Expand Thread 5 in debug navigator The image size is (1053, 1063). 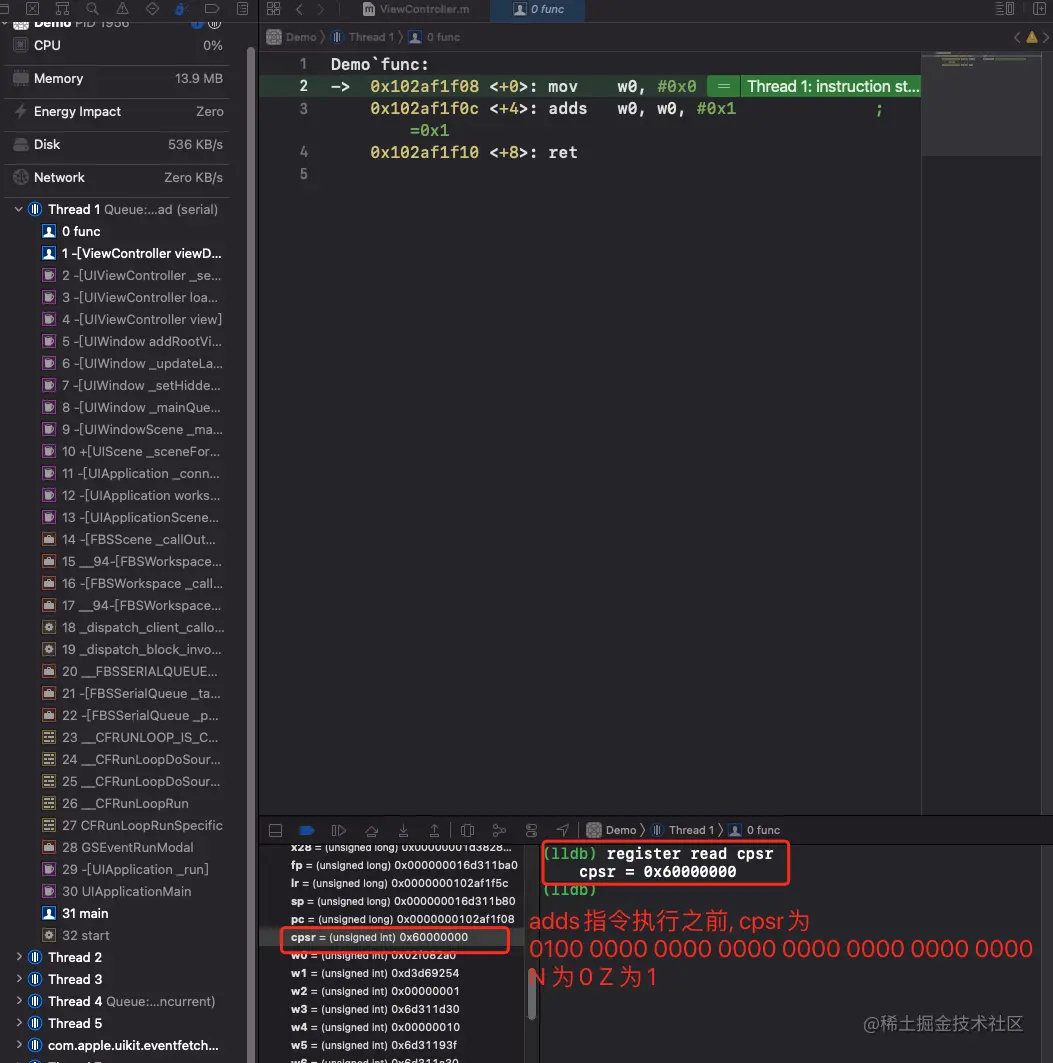(19, 1023)
